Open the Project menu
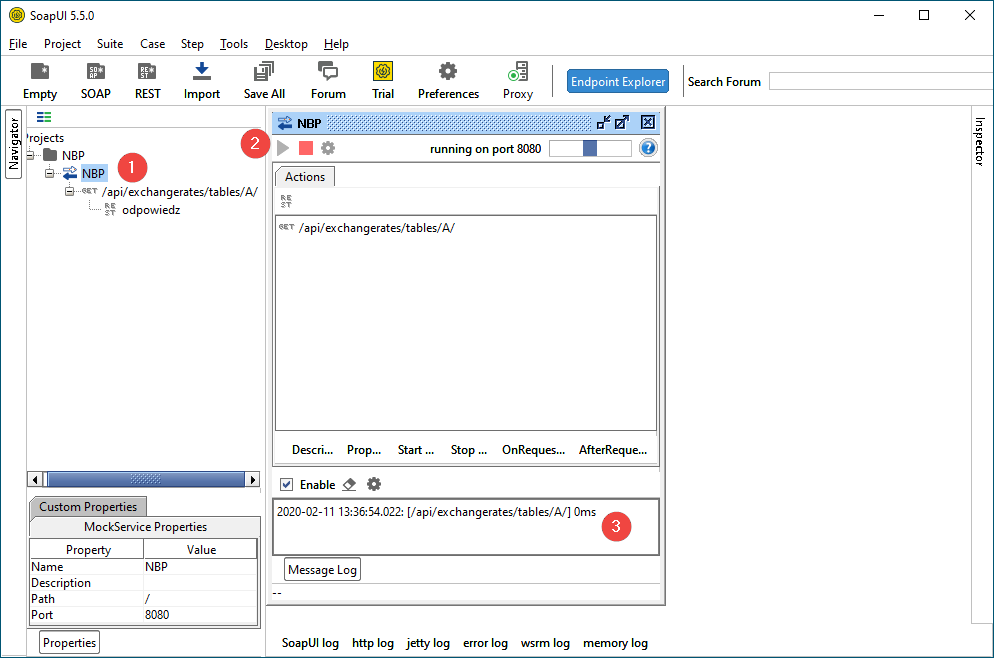 [x=62, y=44]
